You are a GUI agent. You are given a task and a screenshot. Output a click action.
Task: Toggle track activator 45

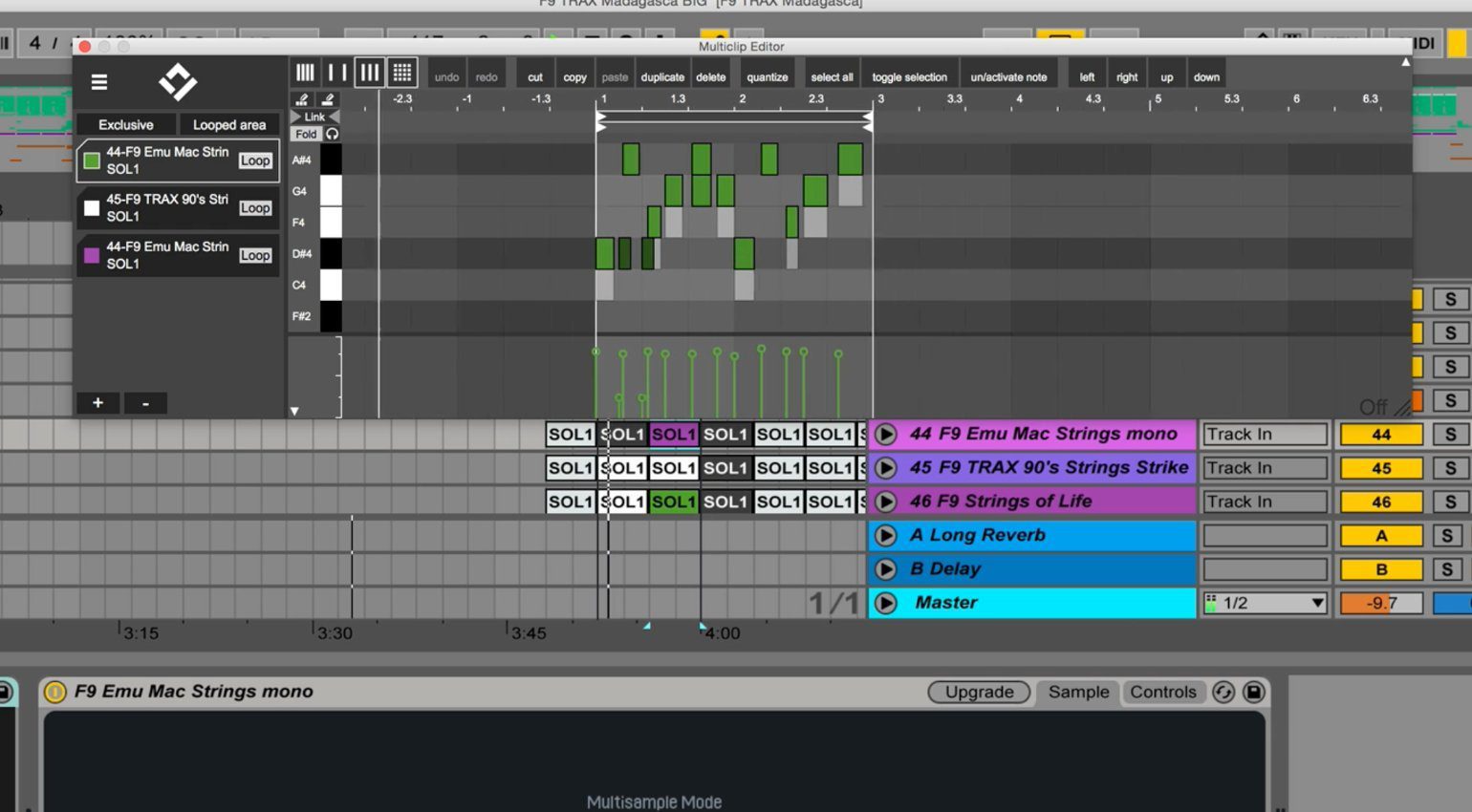[x=1381, y=468]
